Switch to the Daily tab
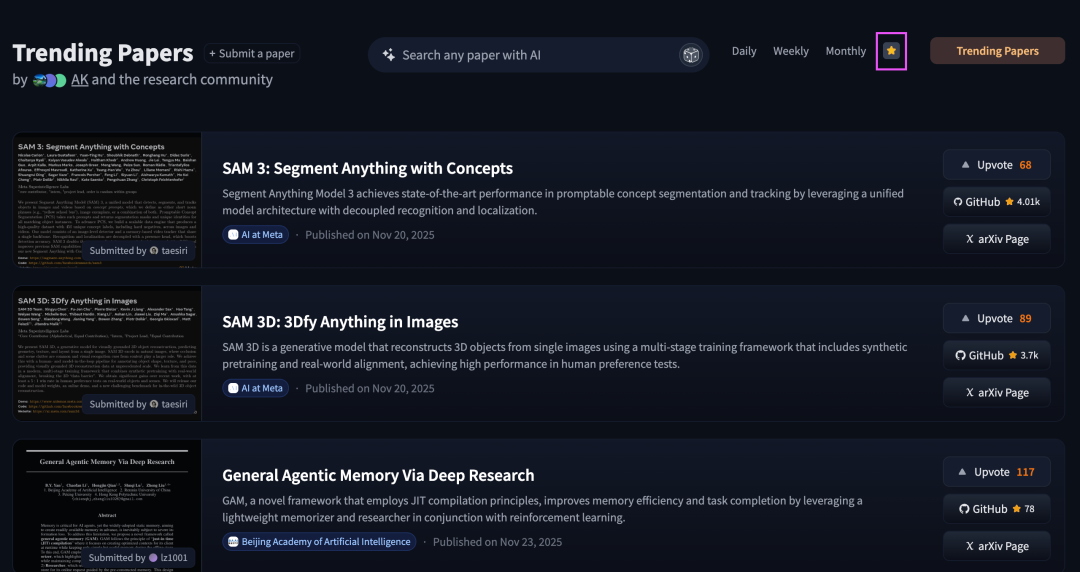This screenshot has height=572, width=1080. pos(744,51)
